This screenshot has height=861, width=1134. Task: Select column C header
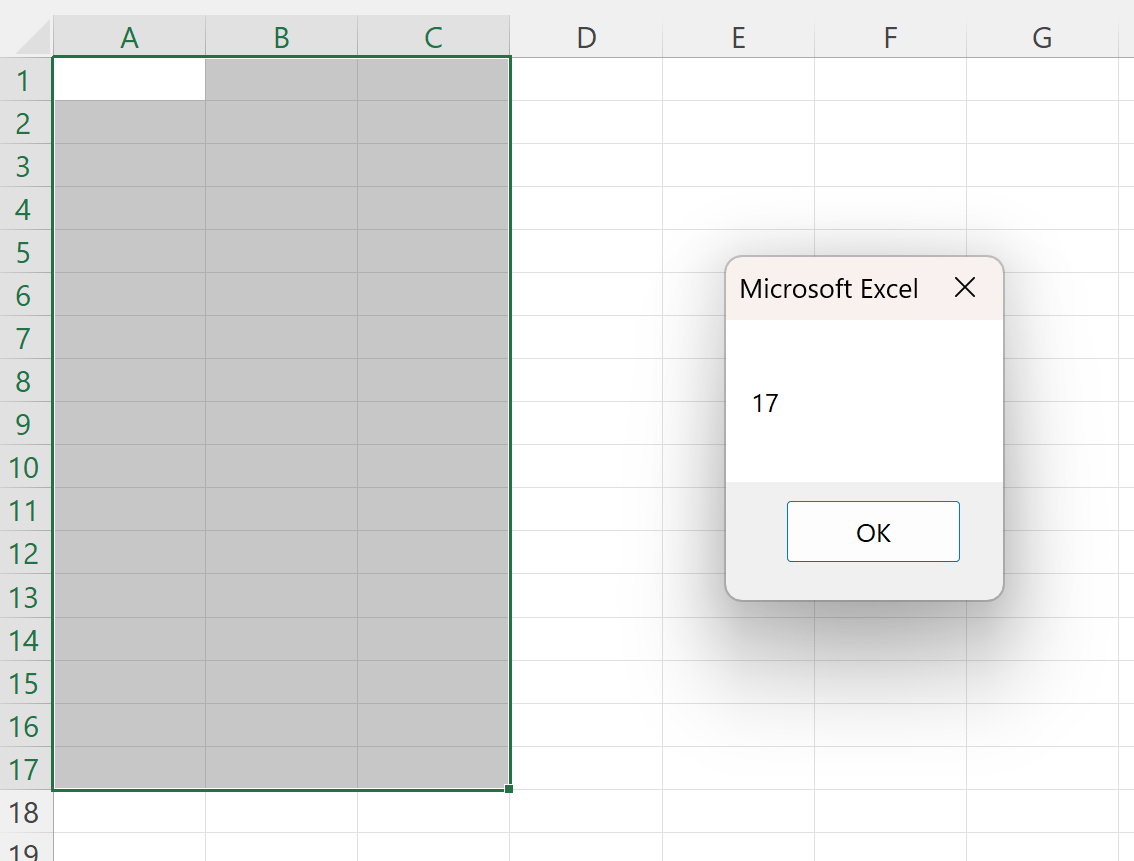[x=433, y=37]
